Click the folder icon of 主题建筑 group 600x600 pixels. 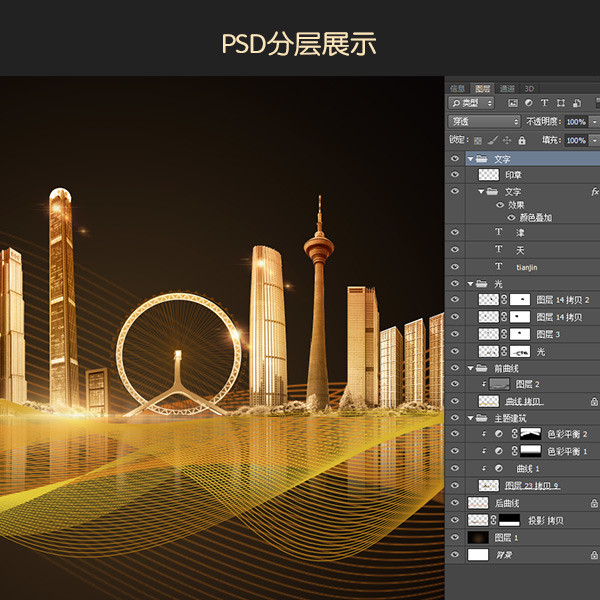481,418
